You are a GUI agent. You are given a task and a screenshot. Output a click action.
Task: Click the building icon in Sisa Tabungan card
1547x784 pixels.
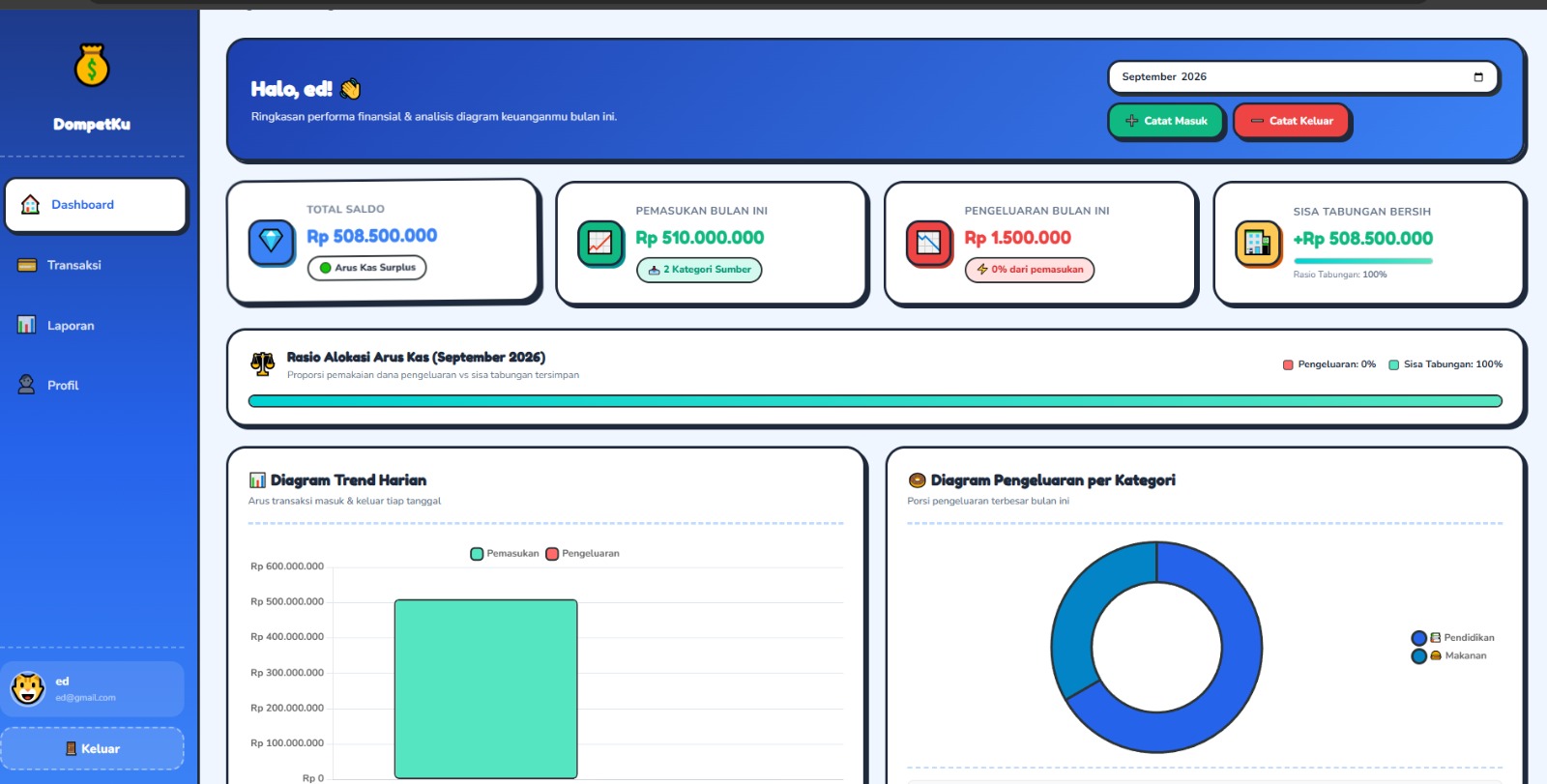coord(1258,243)
